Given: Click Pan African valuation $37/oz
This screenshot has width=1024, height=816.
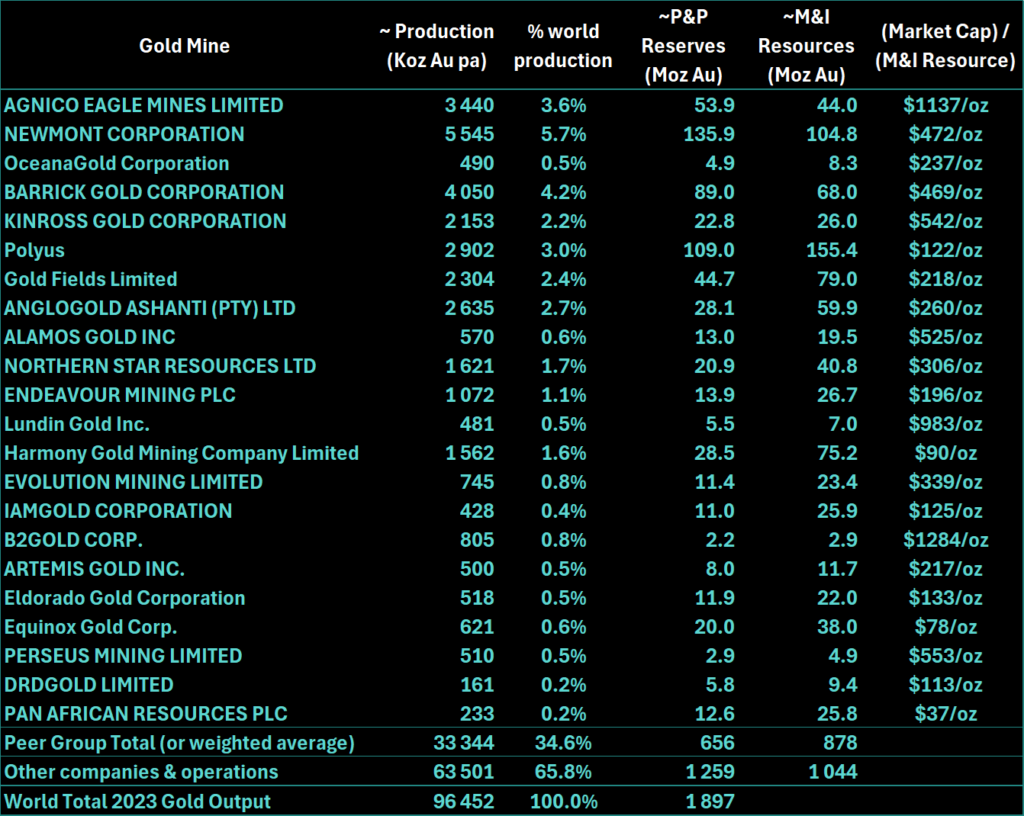Looking at the screenshot, I should point(946,714).
